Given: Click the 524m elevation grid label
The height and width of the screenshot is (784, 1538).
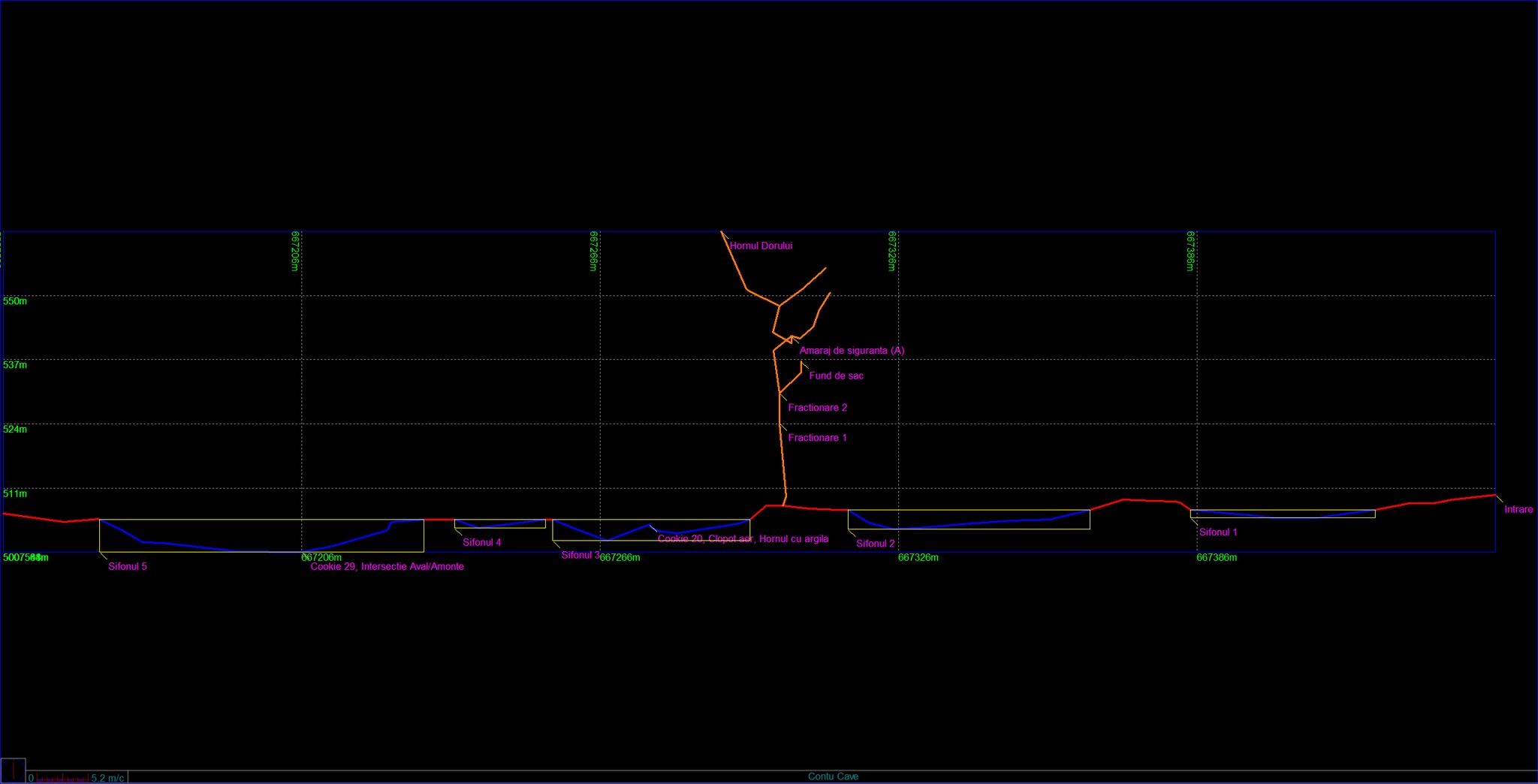Looking at the screenshot, I should (15, 430).
